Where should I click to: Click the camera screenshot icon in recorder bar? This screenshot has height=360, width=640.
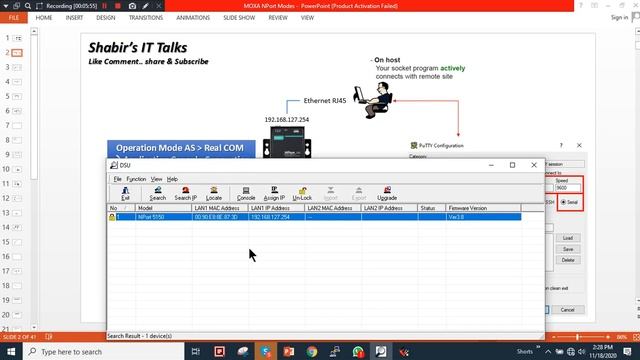(132, 6)
